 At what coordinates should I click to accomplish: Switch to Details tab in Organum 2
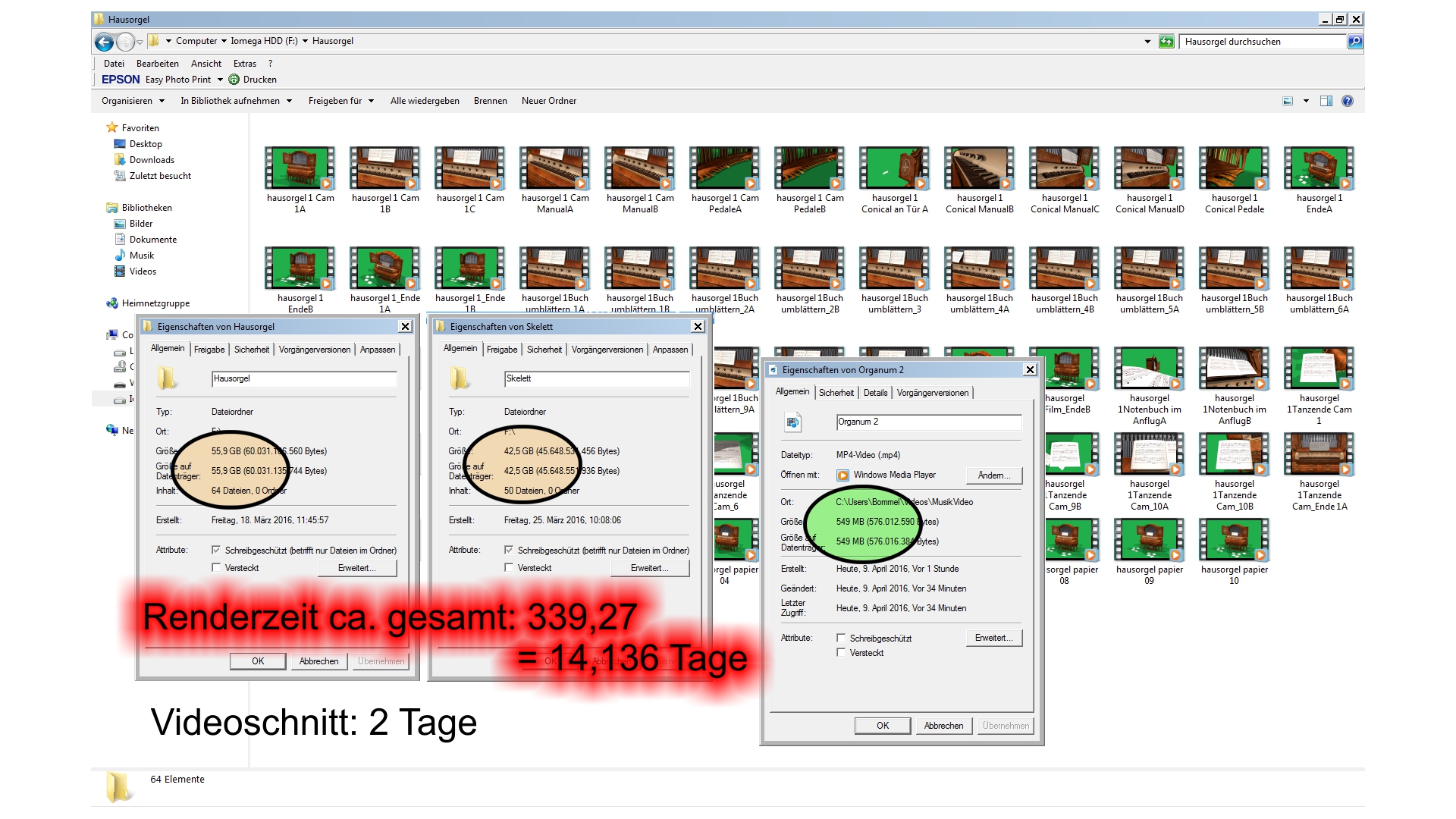(x=875, y=393)
